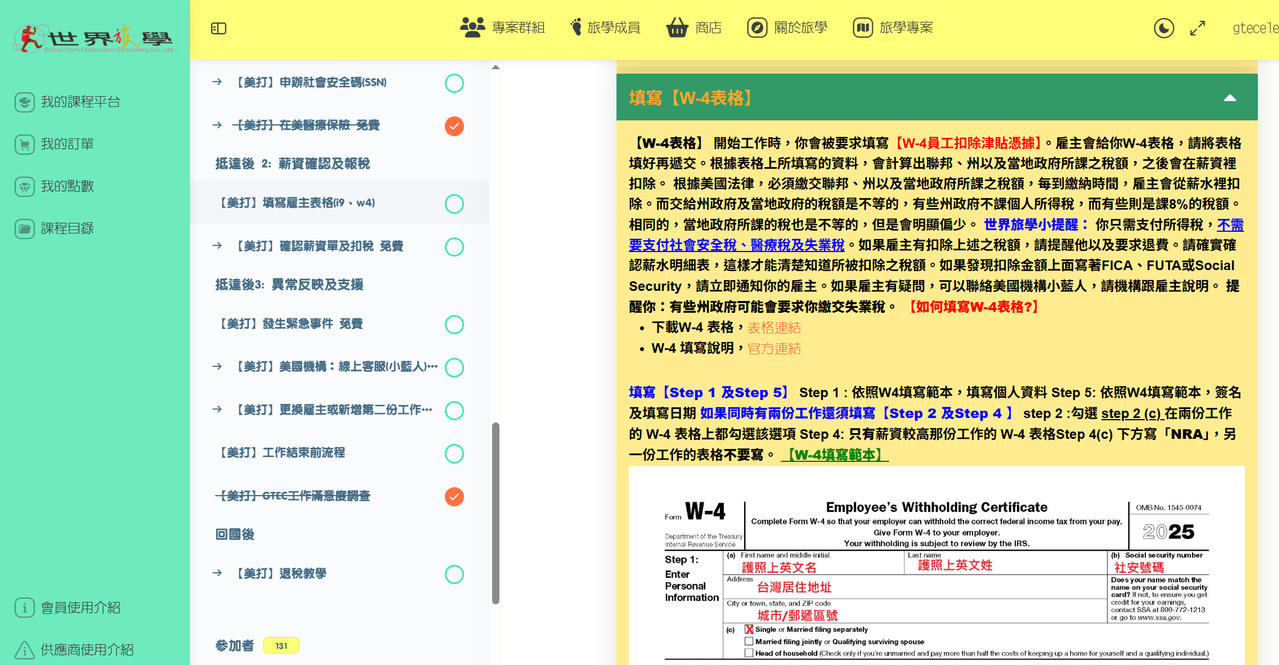Open the 旅學專案 menu
This screenshot has height=665, width=1279.
pyautogui.click(x=893, y=27)
